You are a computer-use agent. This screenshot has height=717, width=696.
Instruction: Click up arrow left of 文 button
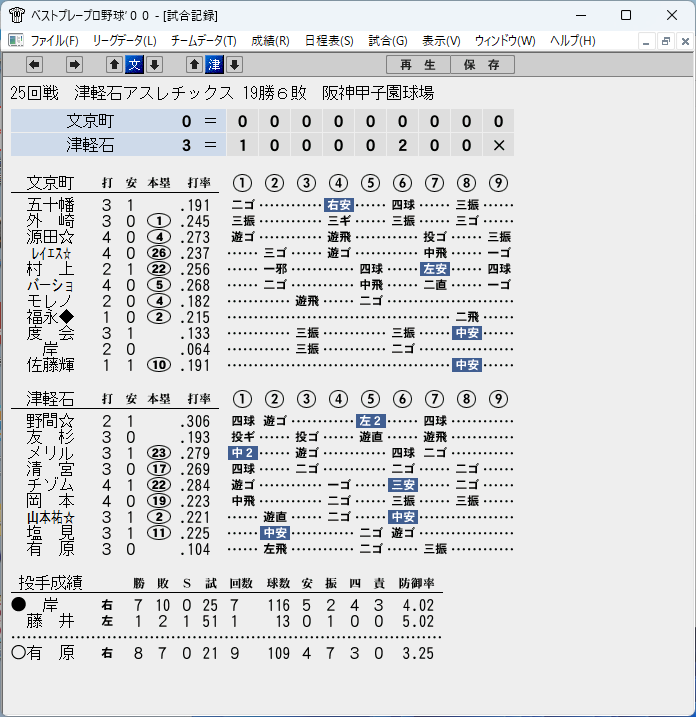coord(114,64)
